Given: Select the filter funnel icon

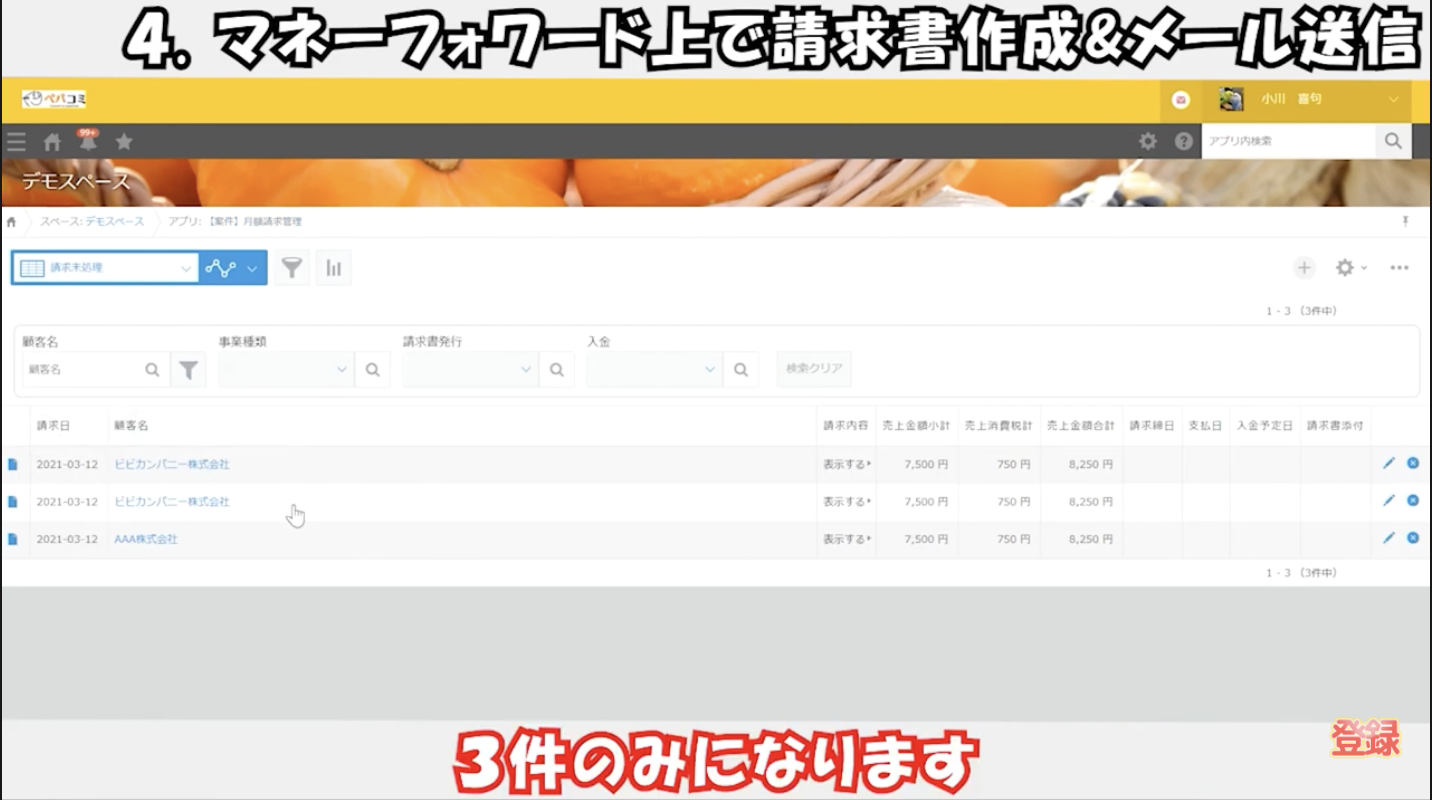Looking at the screenshot, I should click(291, 267).
